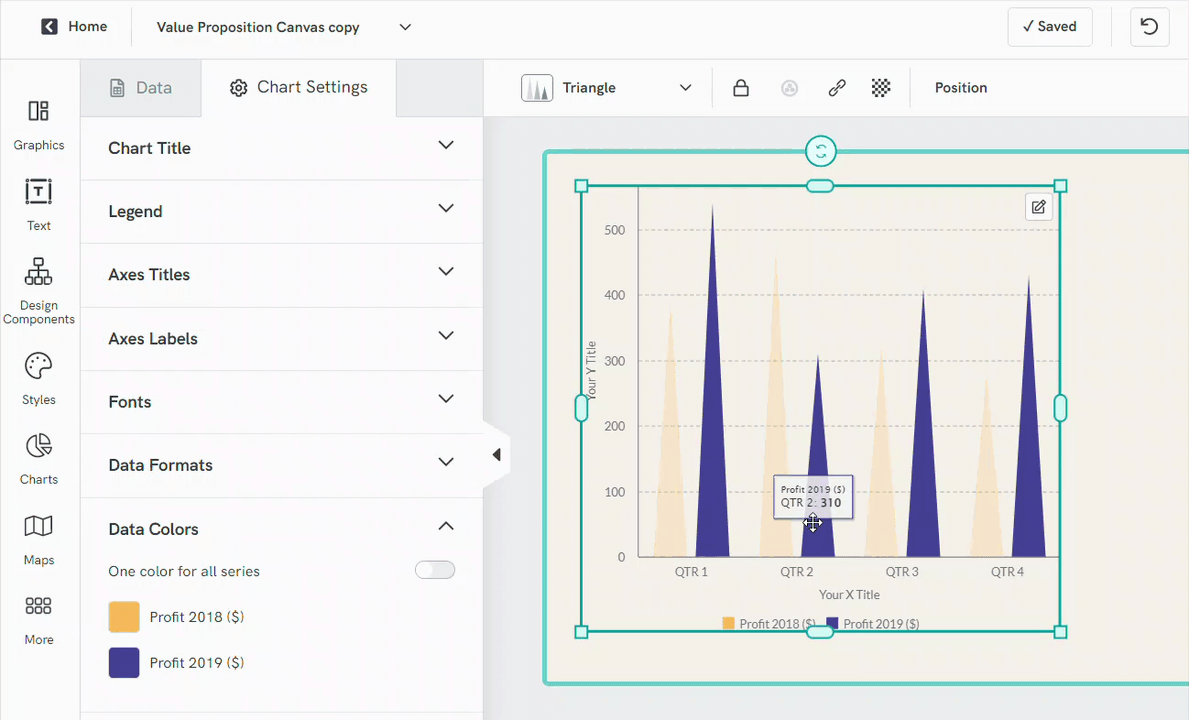Screen dimensions: 1189x720
Task: Click the More sidebar icon
Action: coord(38,615)
